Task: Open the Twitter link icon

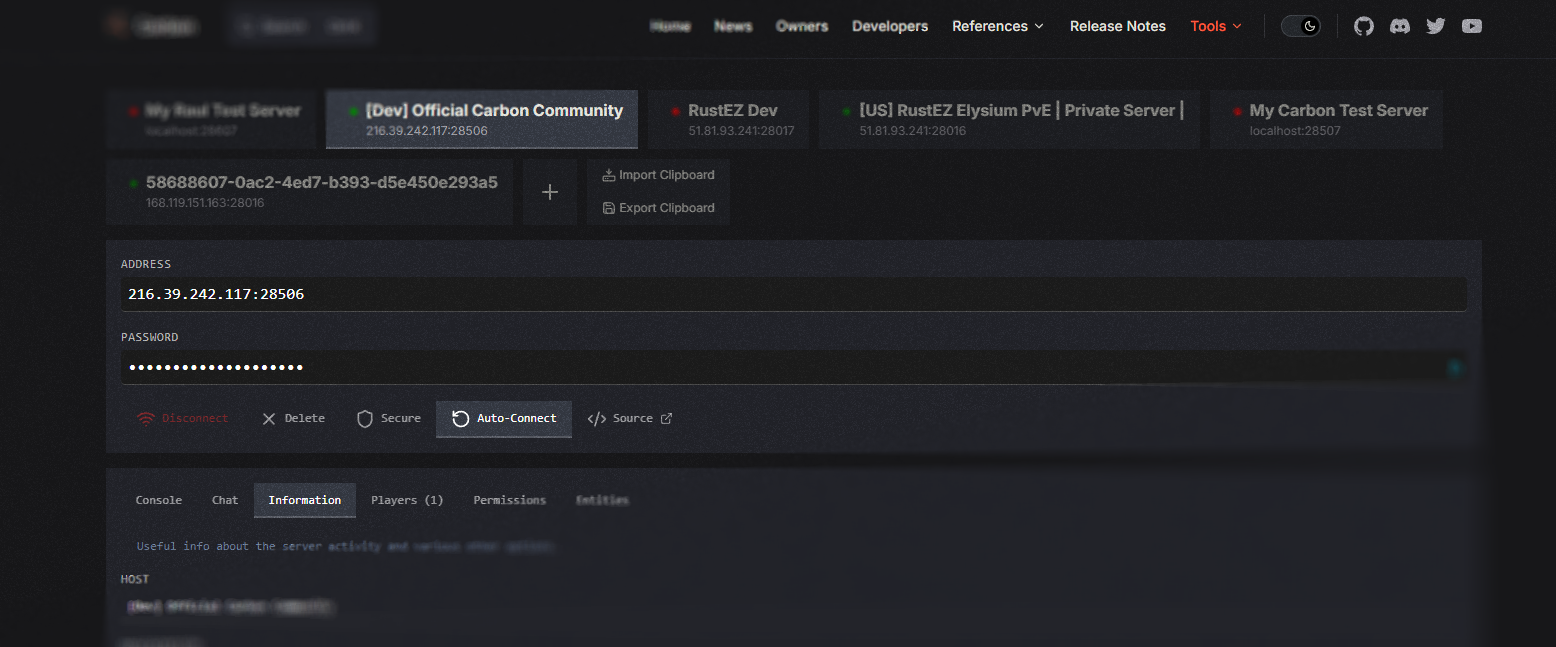Action: (1436, 26)
